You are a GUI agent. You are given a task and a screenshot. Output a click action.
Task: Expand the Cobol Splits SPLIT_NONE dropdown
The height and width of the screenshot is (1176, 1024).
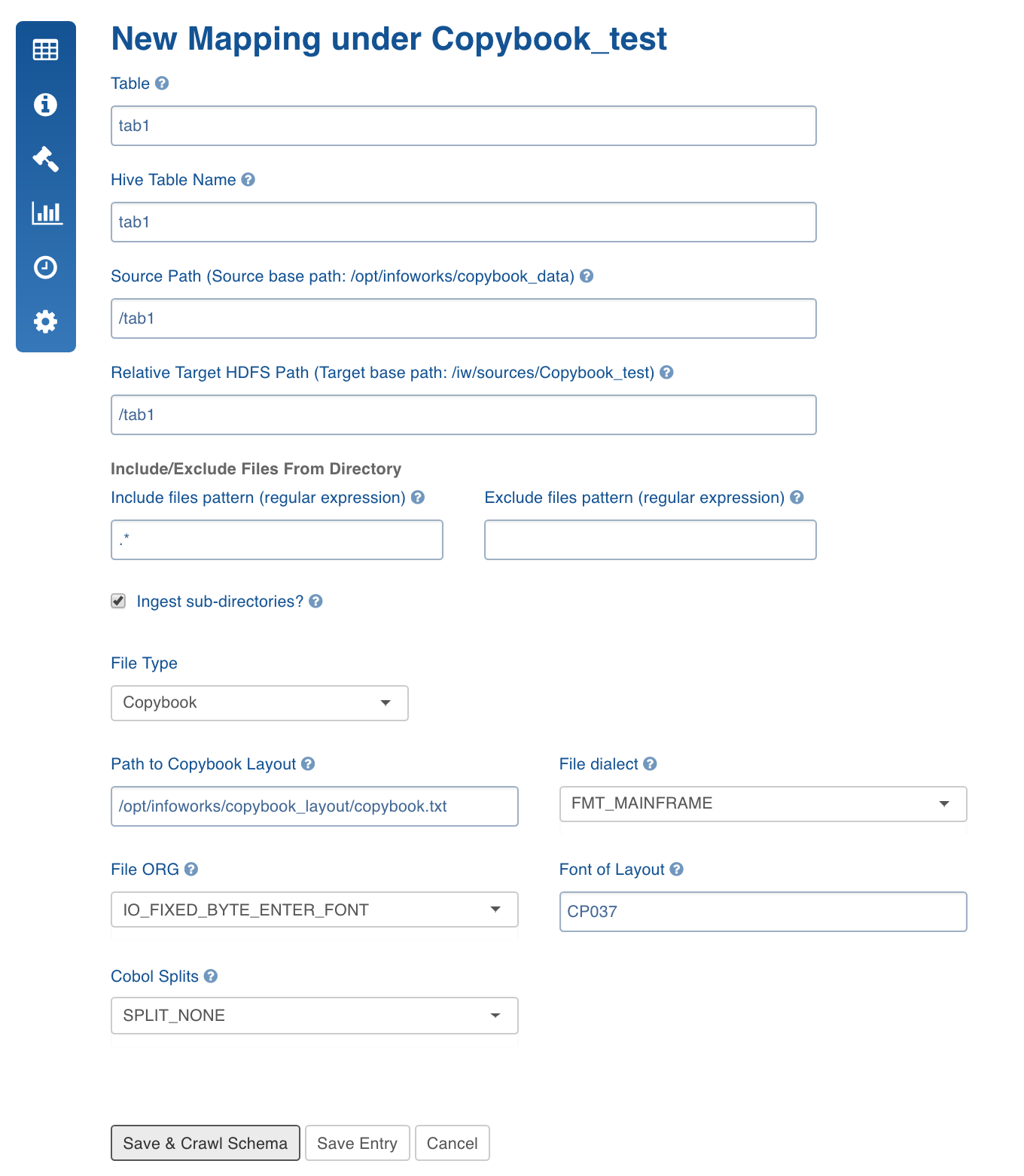tap(315, 1016)
